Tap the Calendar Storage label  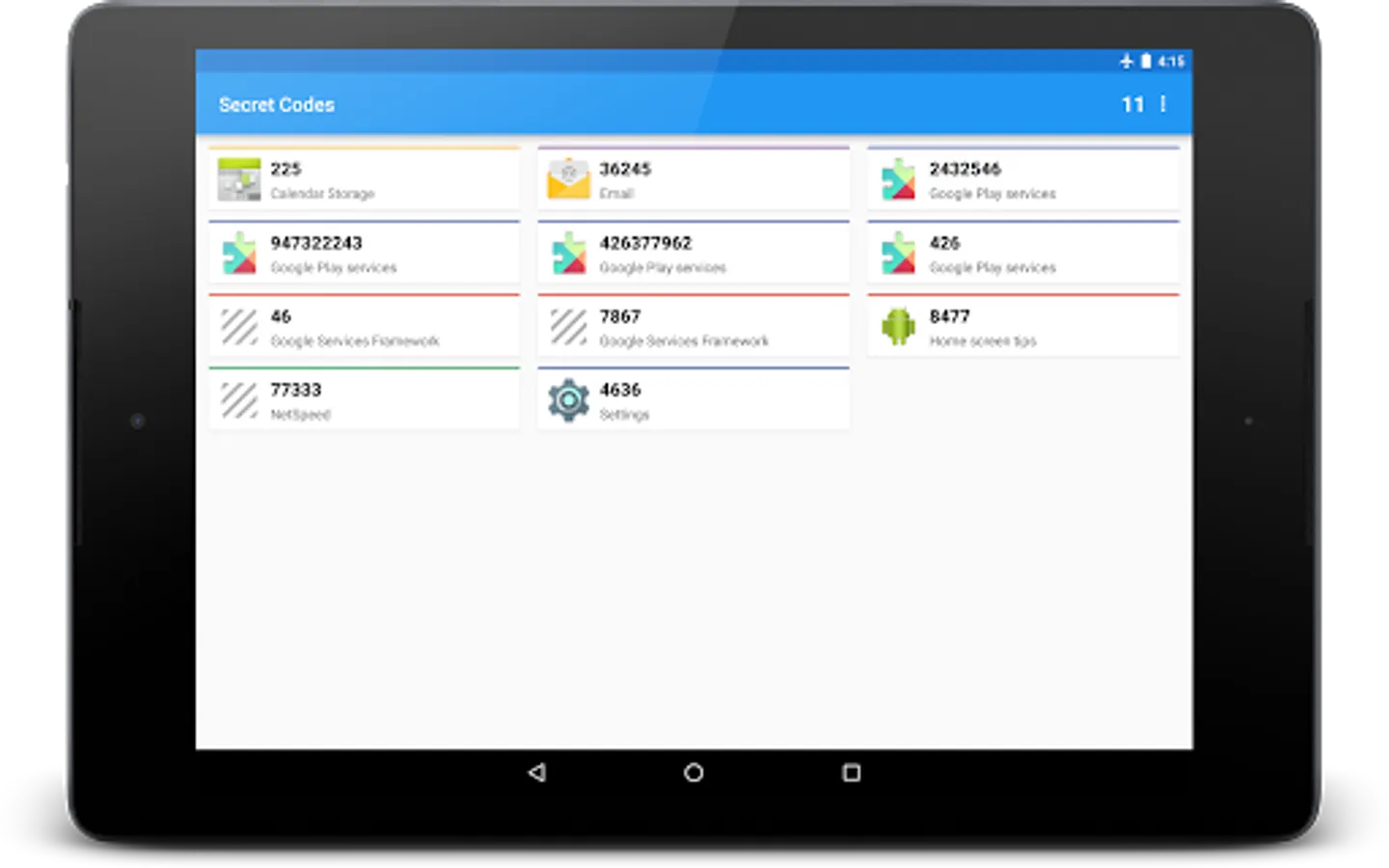tap(322, 194)
